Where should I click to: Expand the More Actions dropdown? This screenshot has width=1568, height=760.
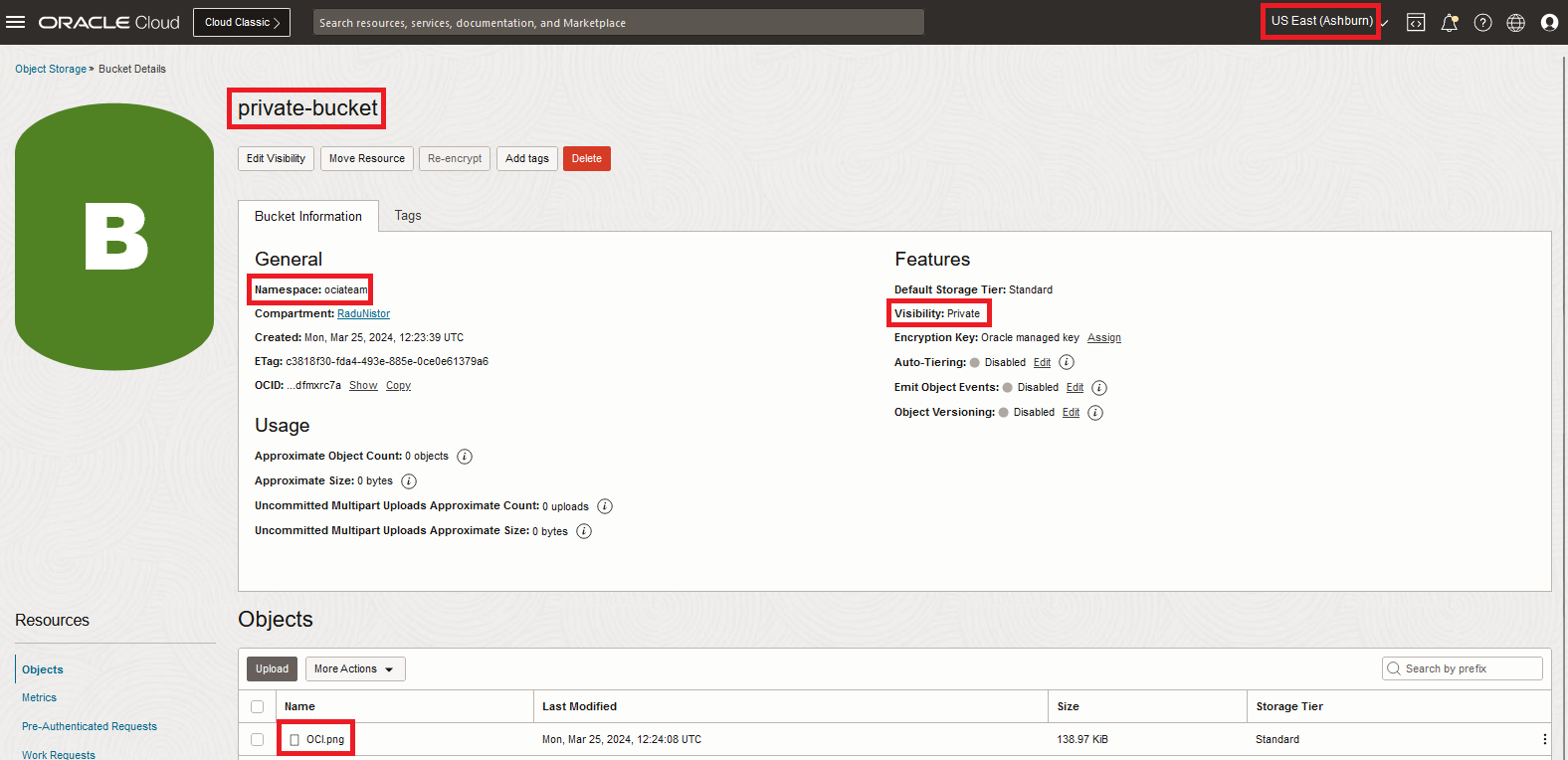coord(355,669)
